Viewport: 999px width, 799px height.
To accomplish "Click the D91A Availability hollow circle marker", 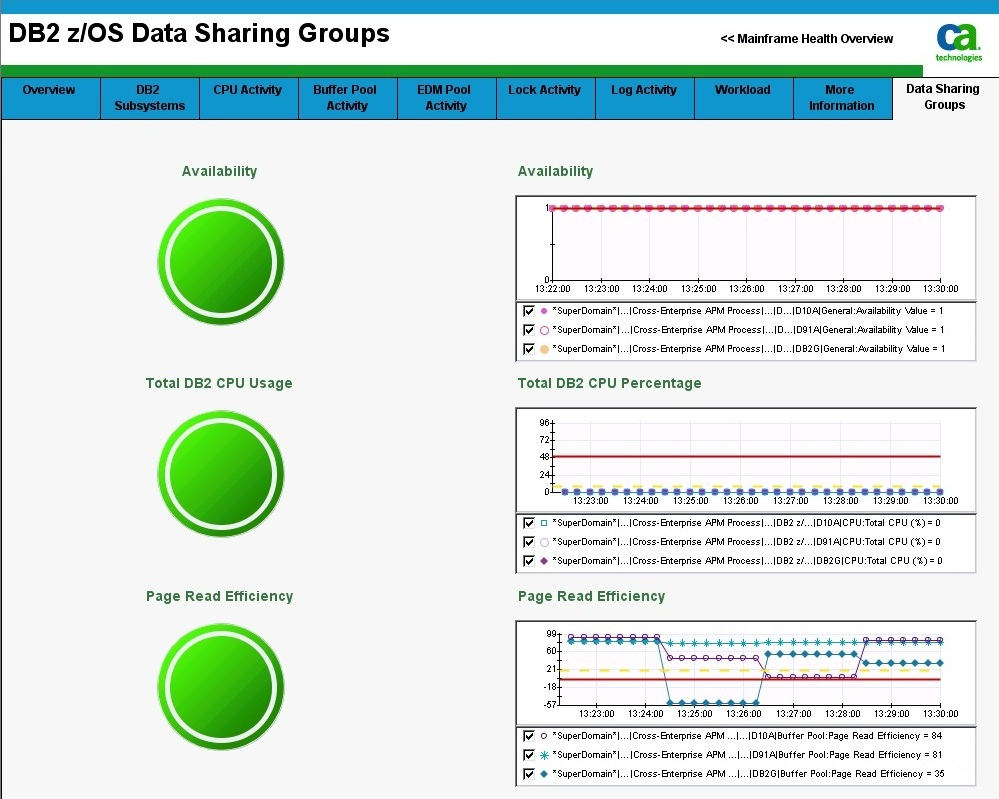I will point(544,330).
